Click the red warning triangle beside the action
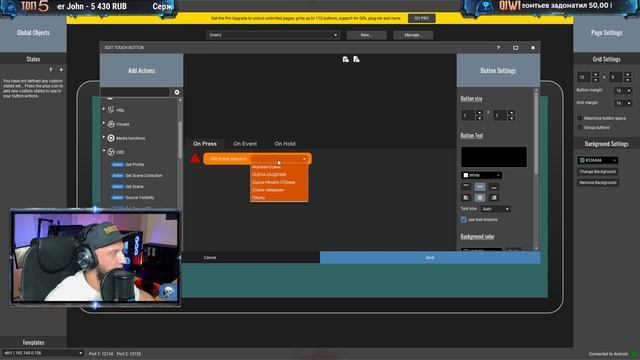This screenshot has height=360, width=640. click(x=195, y=158)
